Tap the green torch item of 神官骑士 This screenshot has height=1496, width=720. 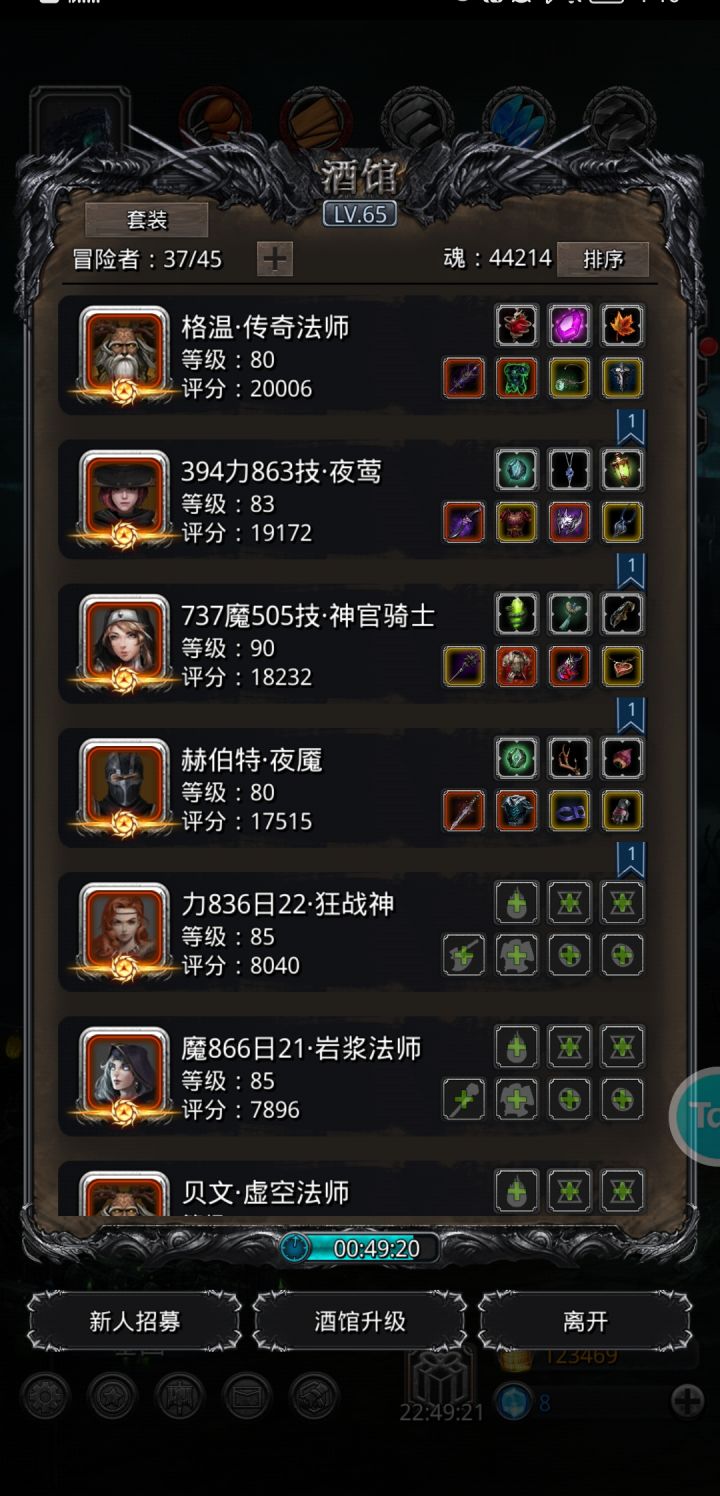[517, 614]
